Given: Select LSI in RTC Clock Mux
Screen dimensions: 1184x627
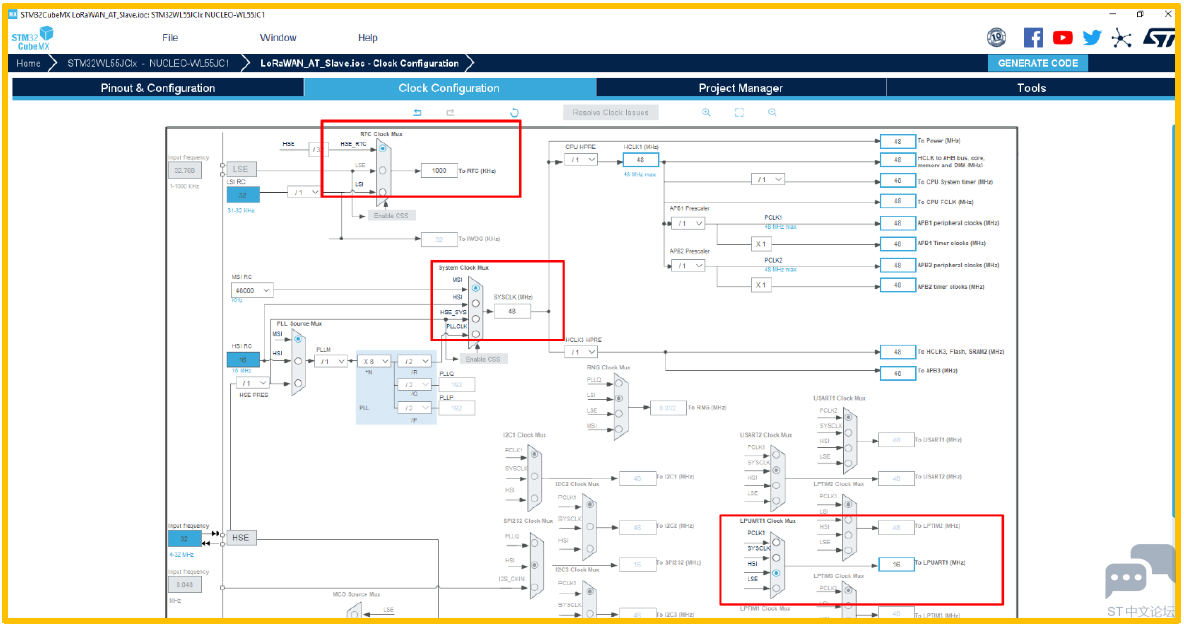Looking at the screenshot, I should click(x=383, y=192).
